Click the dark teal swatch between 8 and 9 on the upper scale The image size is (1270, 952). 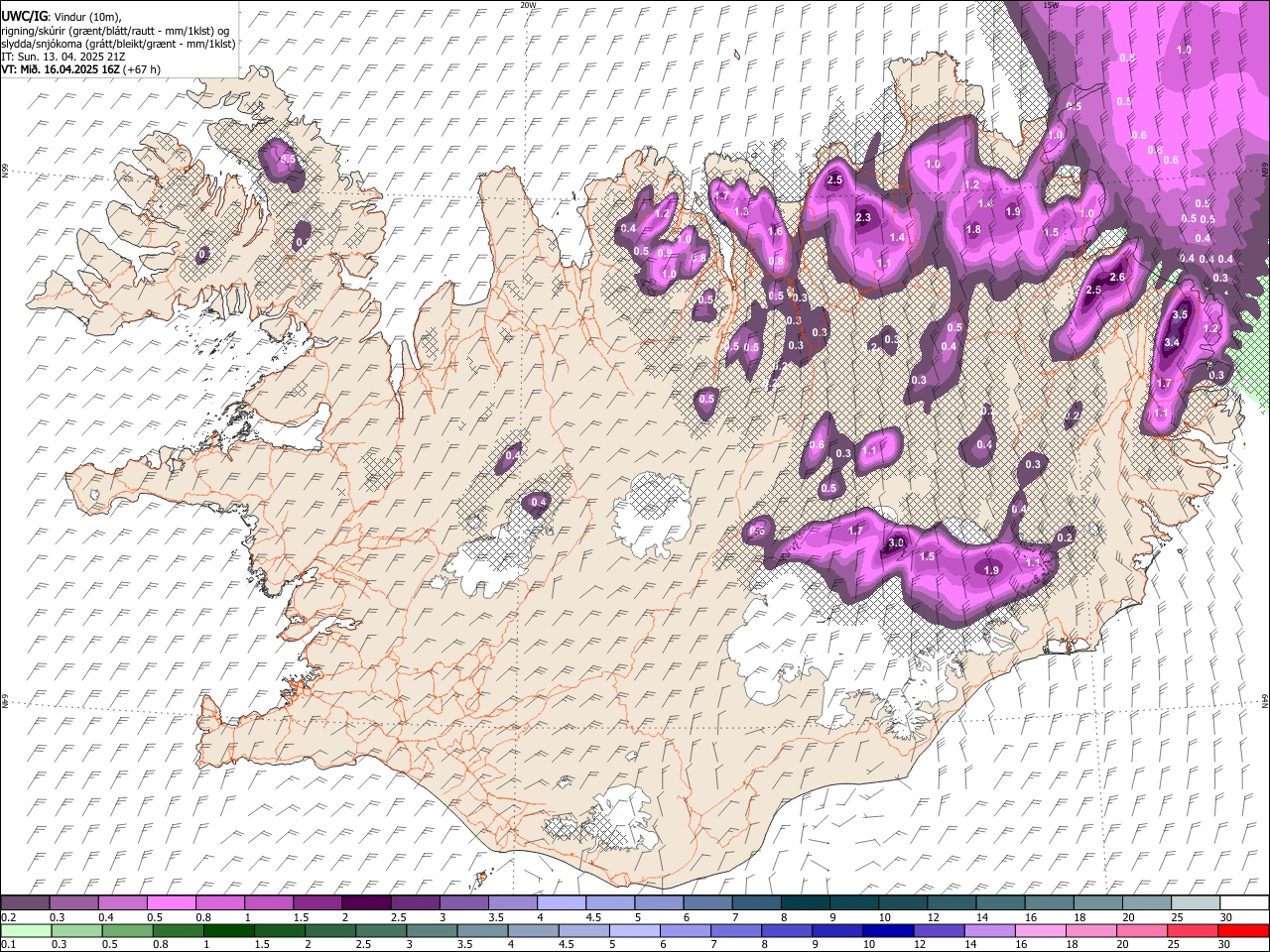pos(805,903)
